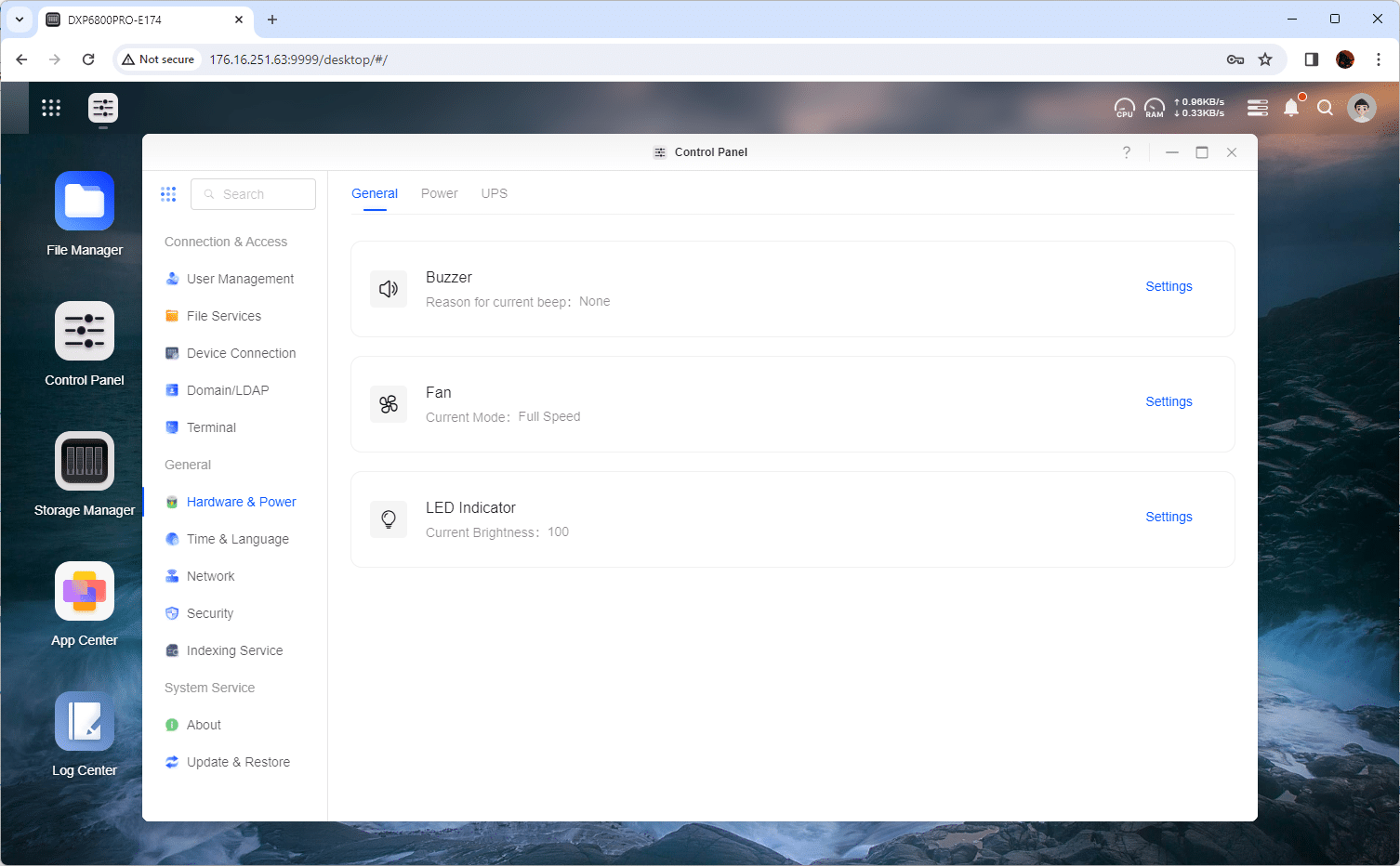1400x866 pixels.
Task: Expand the tab search dropdown arrow
Action: pyautogui.click(x=20, y=20)
